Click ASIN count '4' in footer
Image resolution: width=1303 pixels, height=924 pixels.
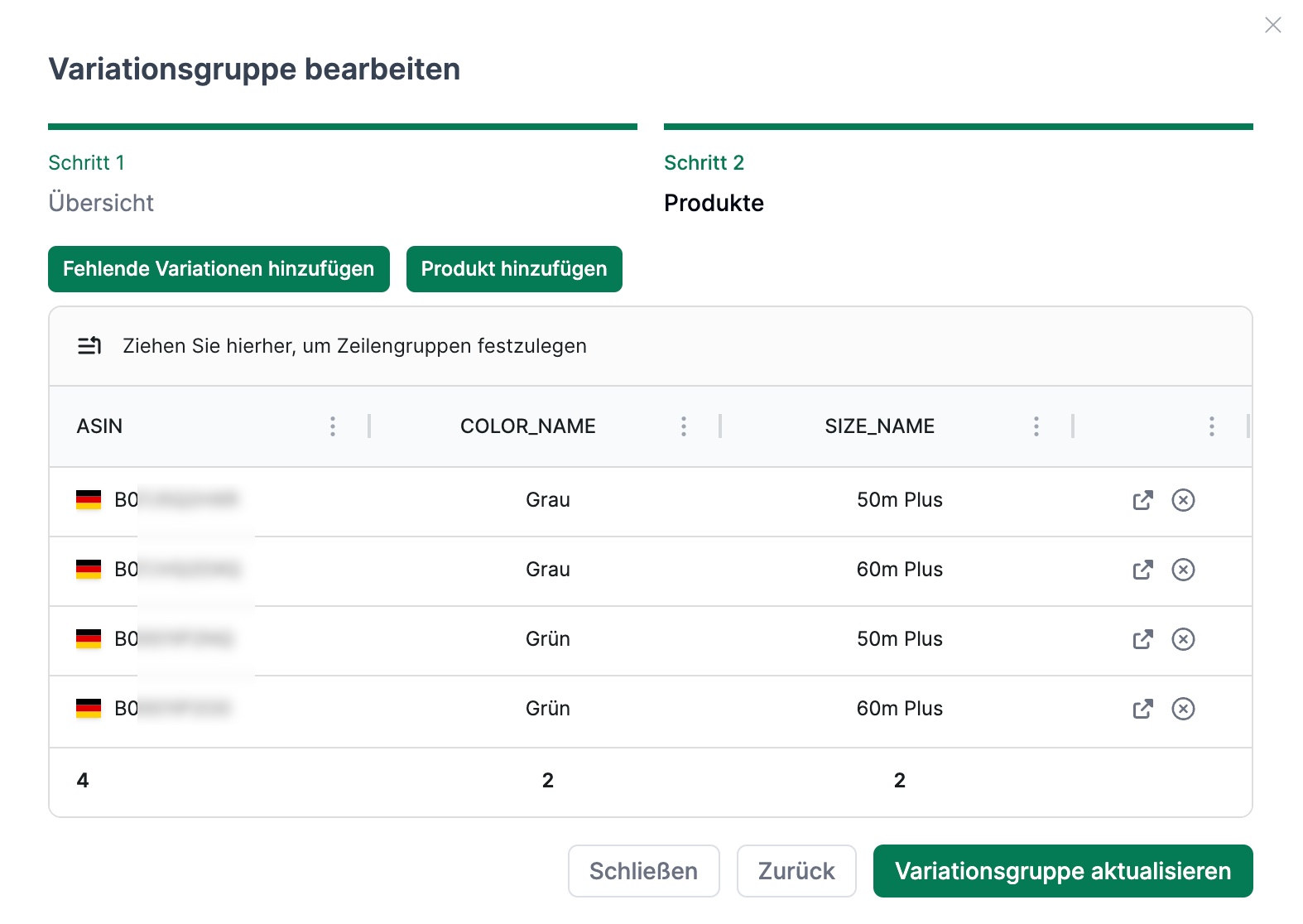click(83, 781)
